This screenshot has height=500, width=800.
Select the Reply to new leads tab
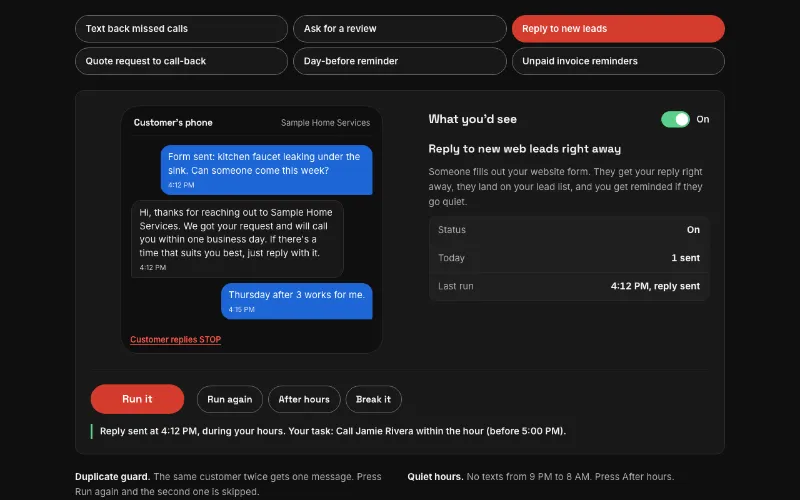(x=618, y=29)
